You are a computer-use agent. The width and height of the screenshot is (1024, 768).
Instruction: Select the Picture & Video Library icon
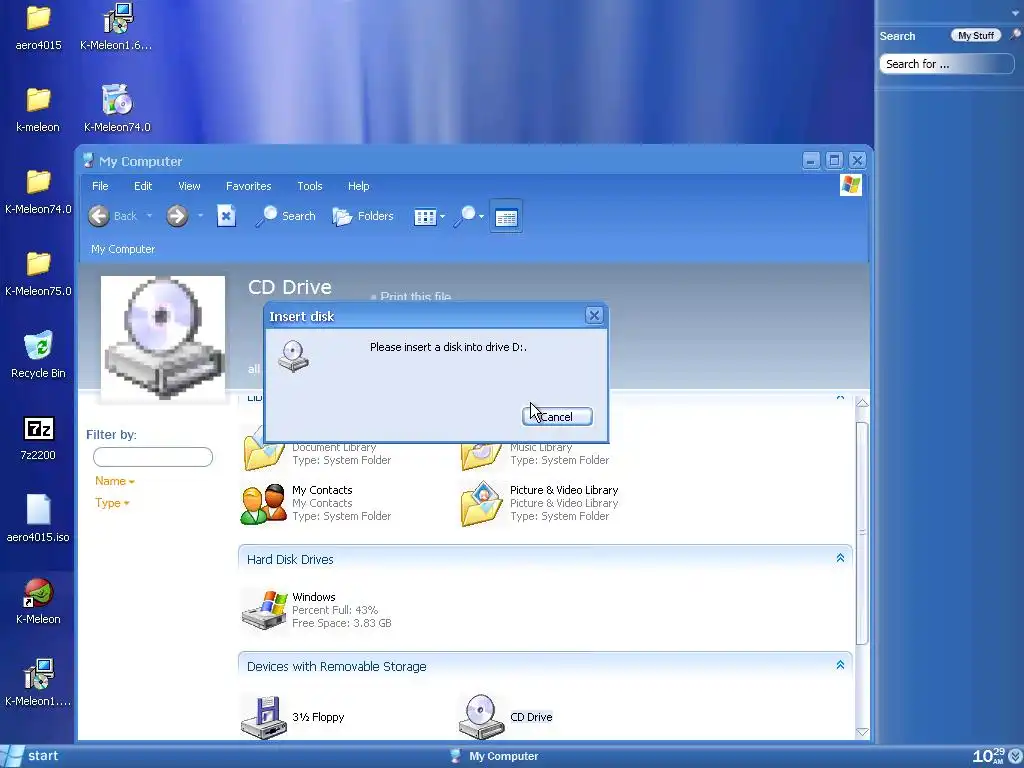coord(481,504)
